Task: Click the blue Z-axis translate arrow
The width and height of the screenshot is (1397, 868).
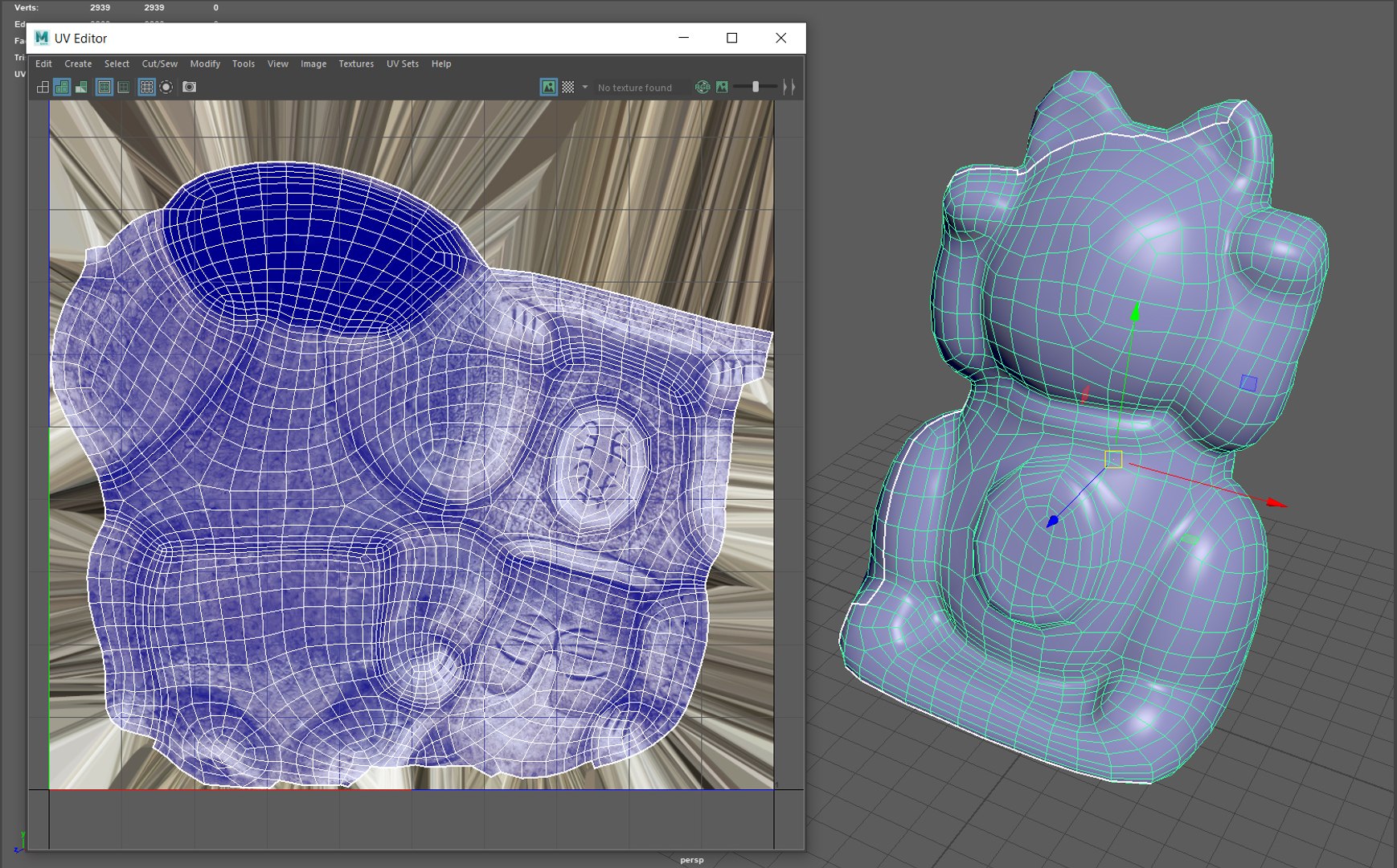Action: pos(1052,521)
